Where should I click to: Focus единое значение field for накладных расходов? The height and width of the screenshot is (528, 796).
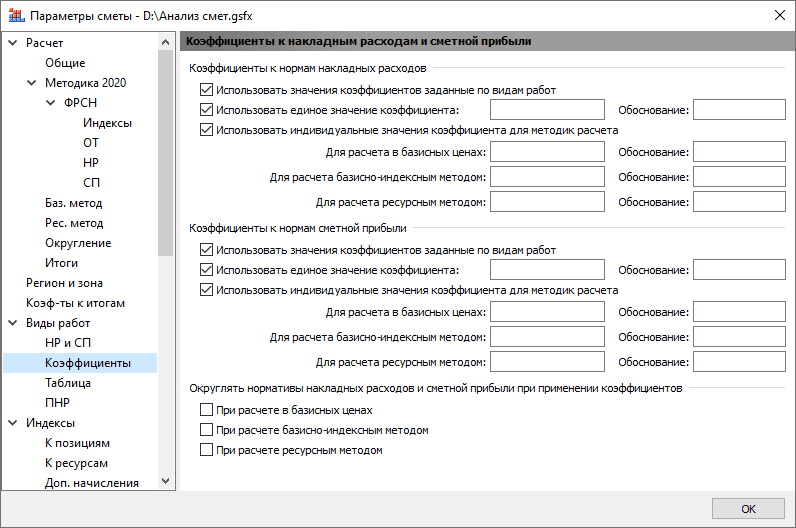point(547,110)
